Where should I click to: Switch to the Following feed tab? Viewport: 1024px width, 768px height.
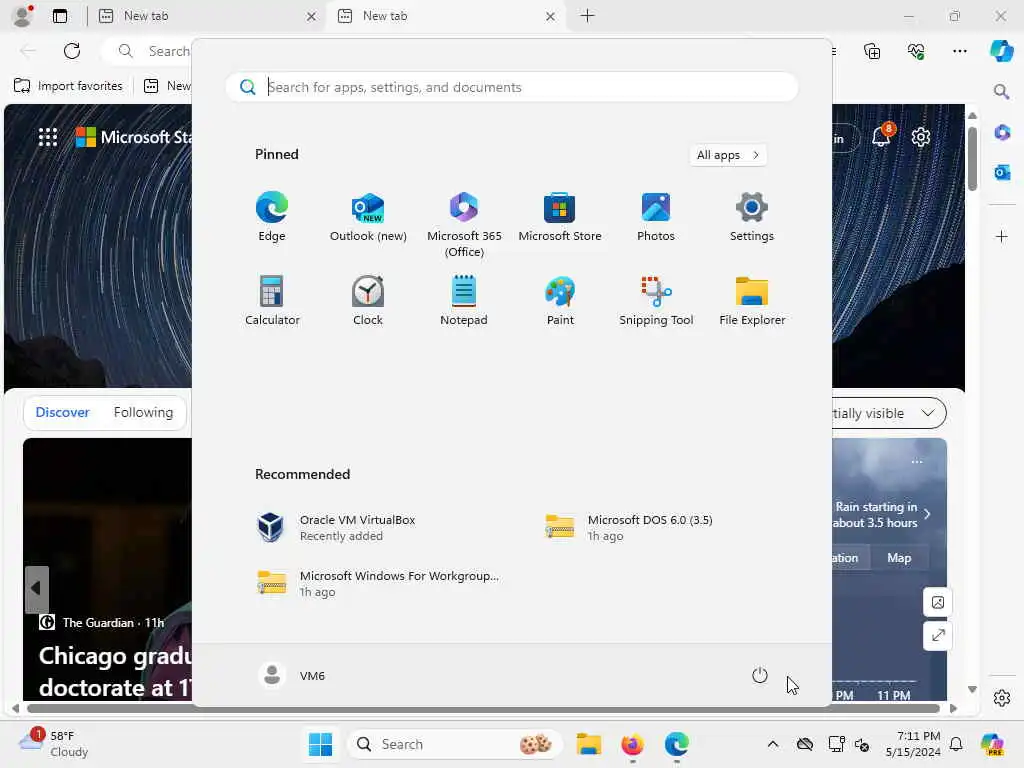[x=143, y=413]
